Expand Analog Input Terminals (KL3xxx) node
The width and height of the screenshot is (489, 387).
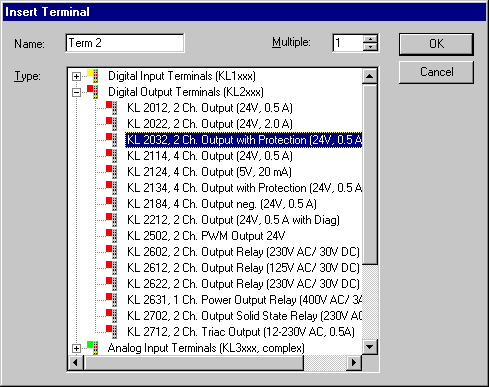(x=76, y=348)
